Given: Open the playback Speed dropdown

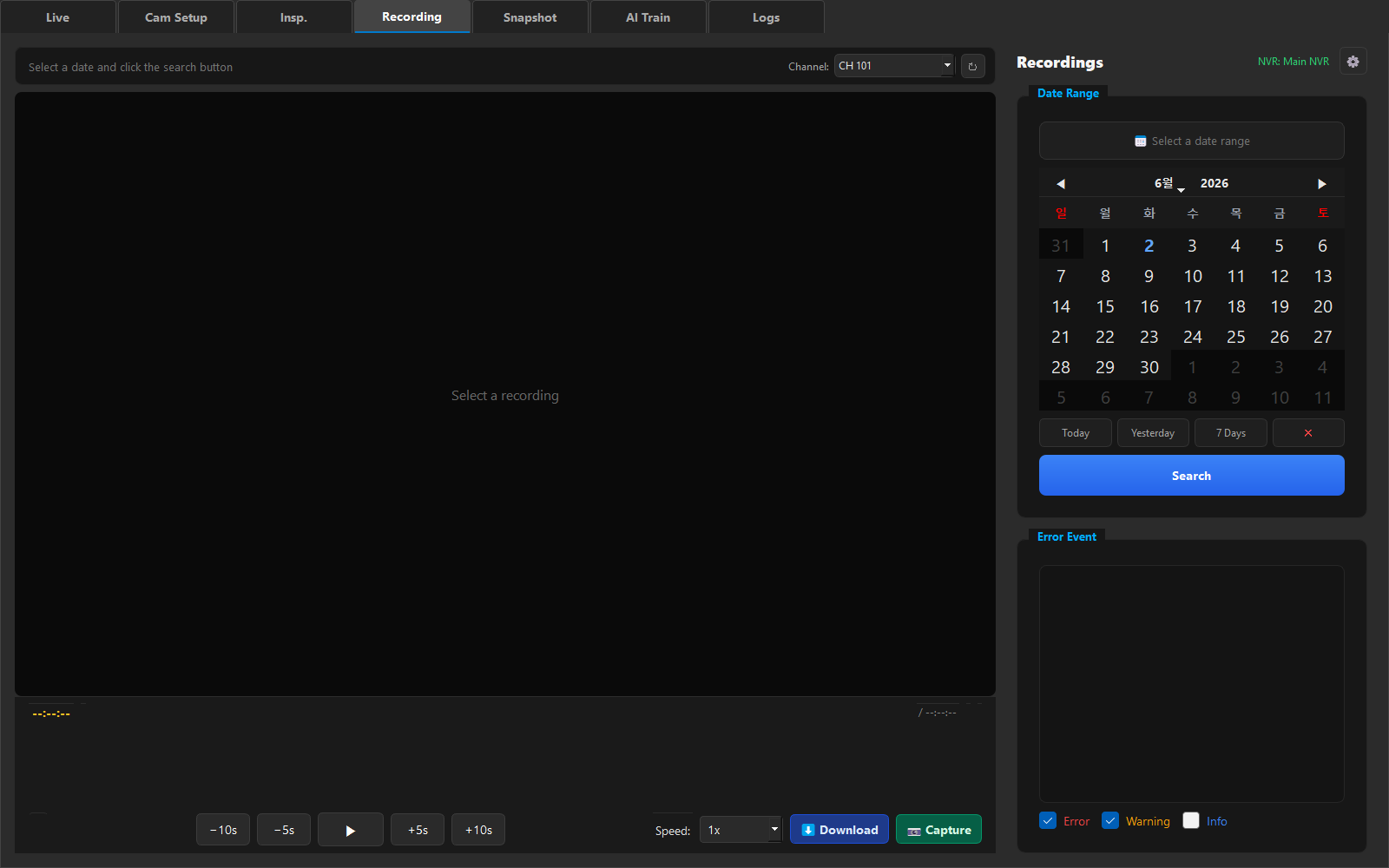Looking at the screenshot, I should tap(741, 830).
